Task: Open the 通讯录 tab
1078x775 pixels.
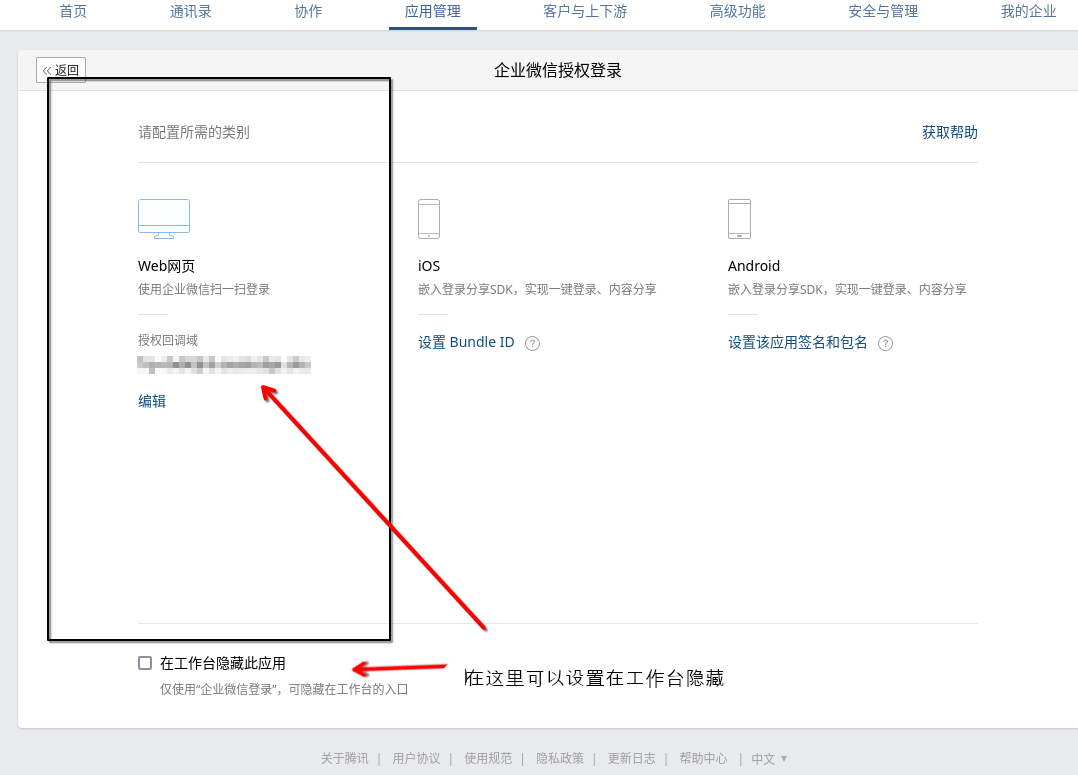Action: pyautogui.click(x=190, y=12)
